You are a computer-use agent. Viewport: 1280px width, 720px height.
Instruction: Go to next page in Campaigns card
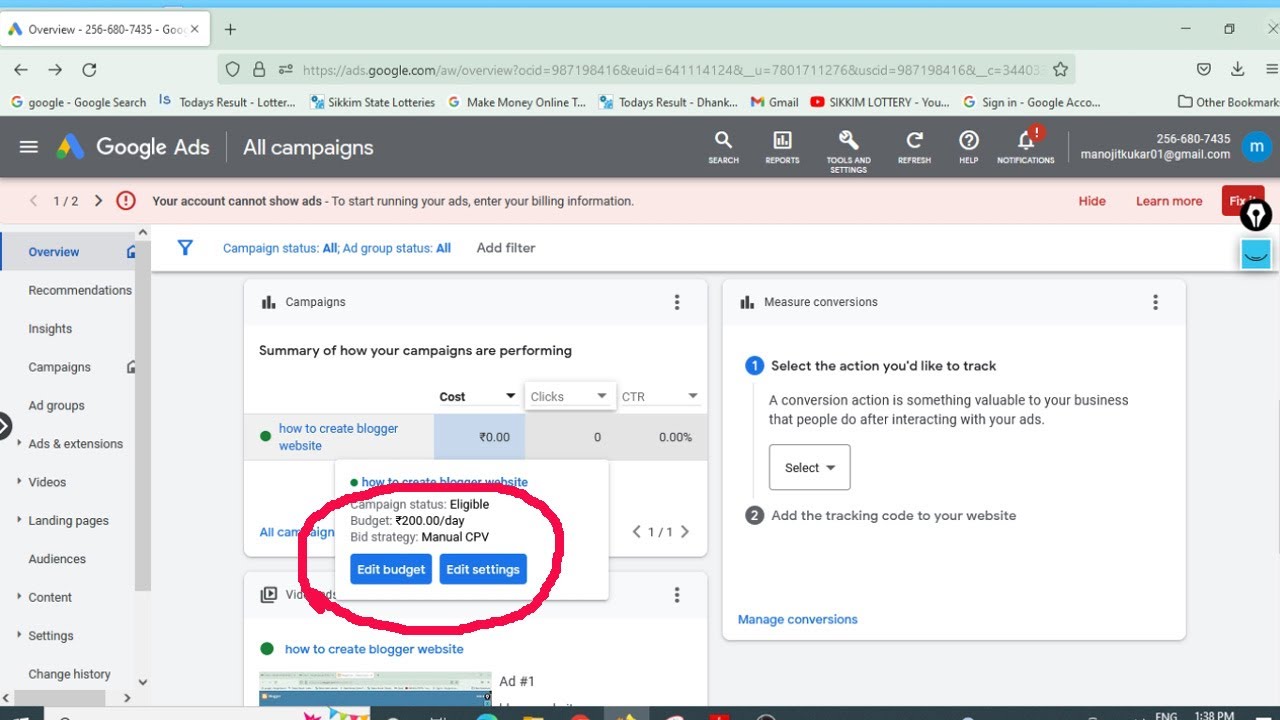(685, 532)
